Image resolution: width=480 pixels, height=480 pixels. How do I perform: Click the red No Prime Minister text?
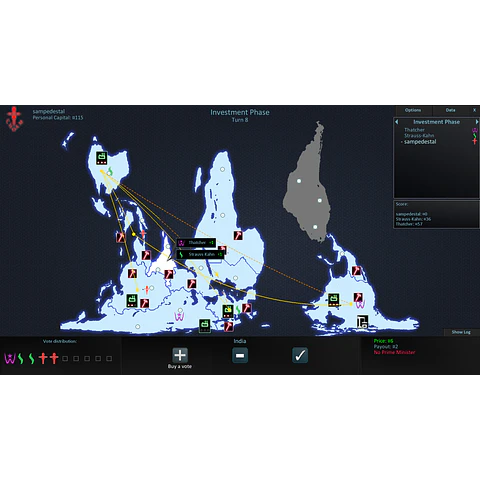(x=394, y=352)
